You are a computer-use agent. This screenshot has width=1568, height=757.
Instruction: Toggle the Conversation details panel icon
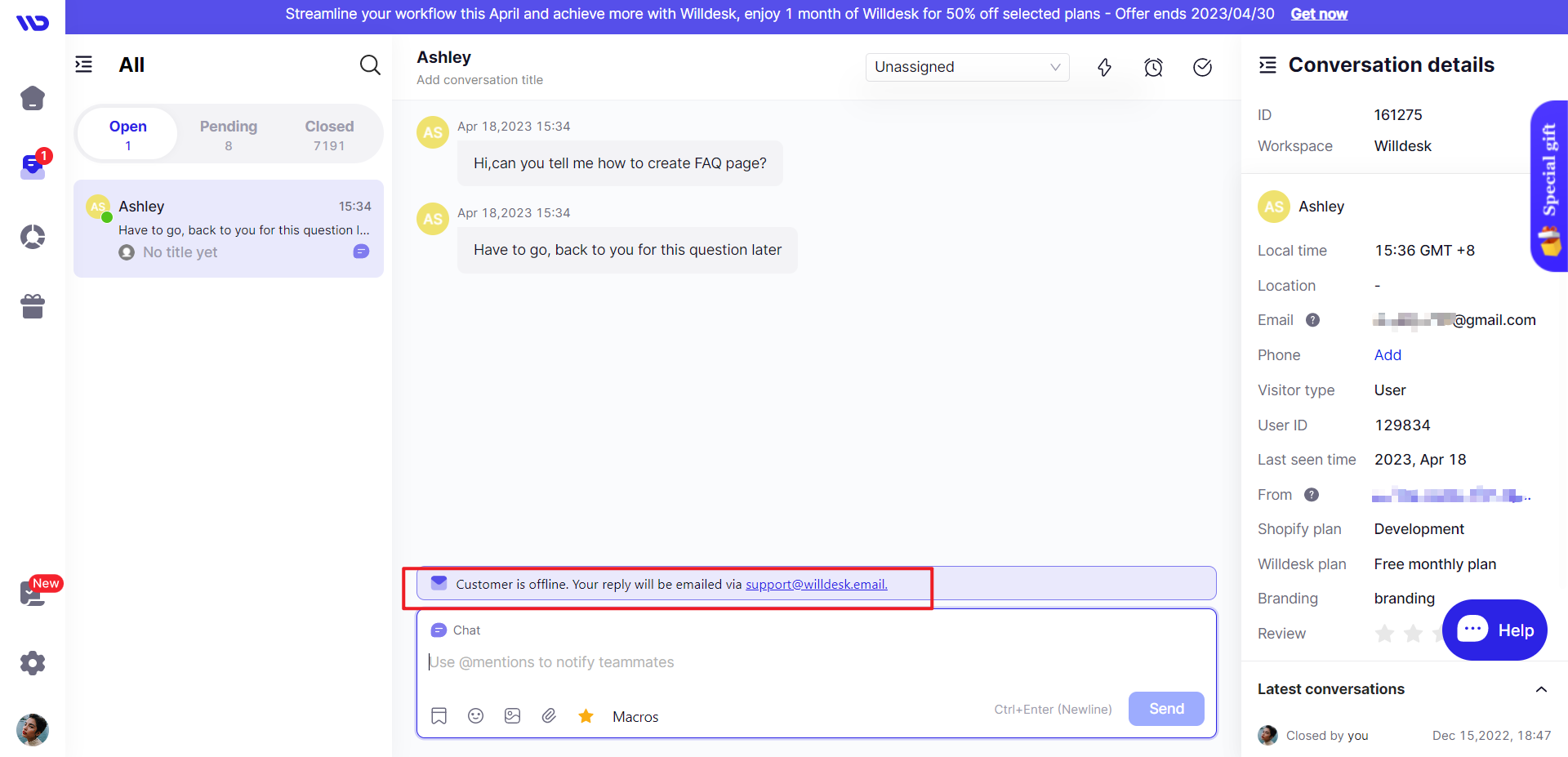pyautogui.click(x=1267, y=65)
